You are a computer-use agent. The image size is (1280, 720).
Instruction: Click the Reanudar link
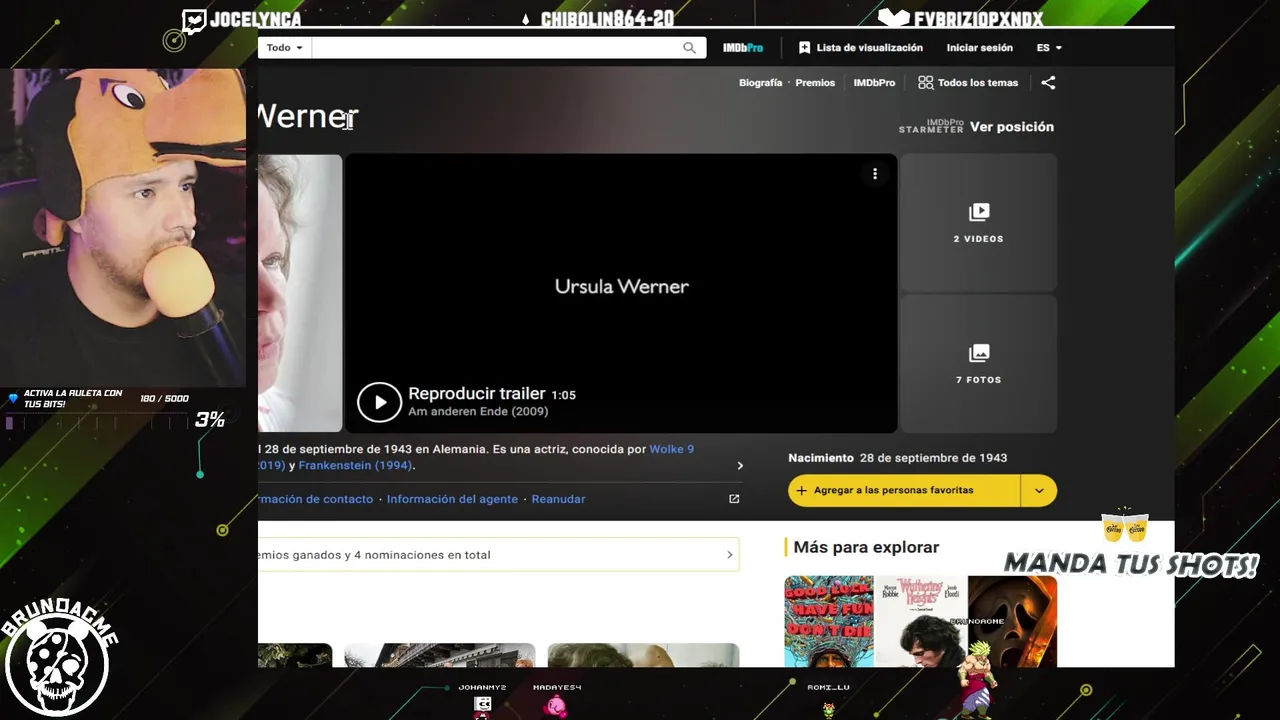coord(559,499)
